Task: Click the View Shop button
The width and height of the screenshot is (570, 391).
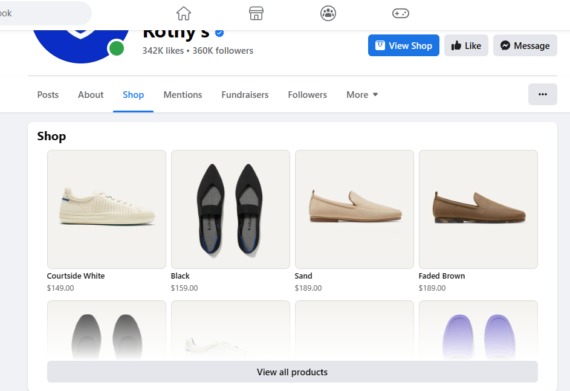Action: [x=403, y=45]
